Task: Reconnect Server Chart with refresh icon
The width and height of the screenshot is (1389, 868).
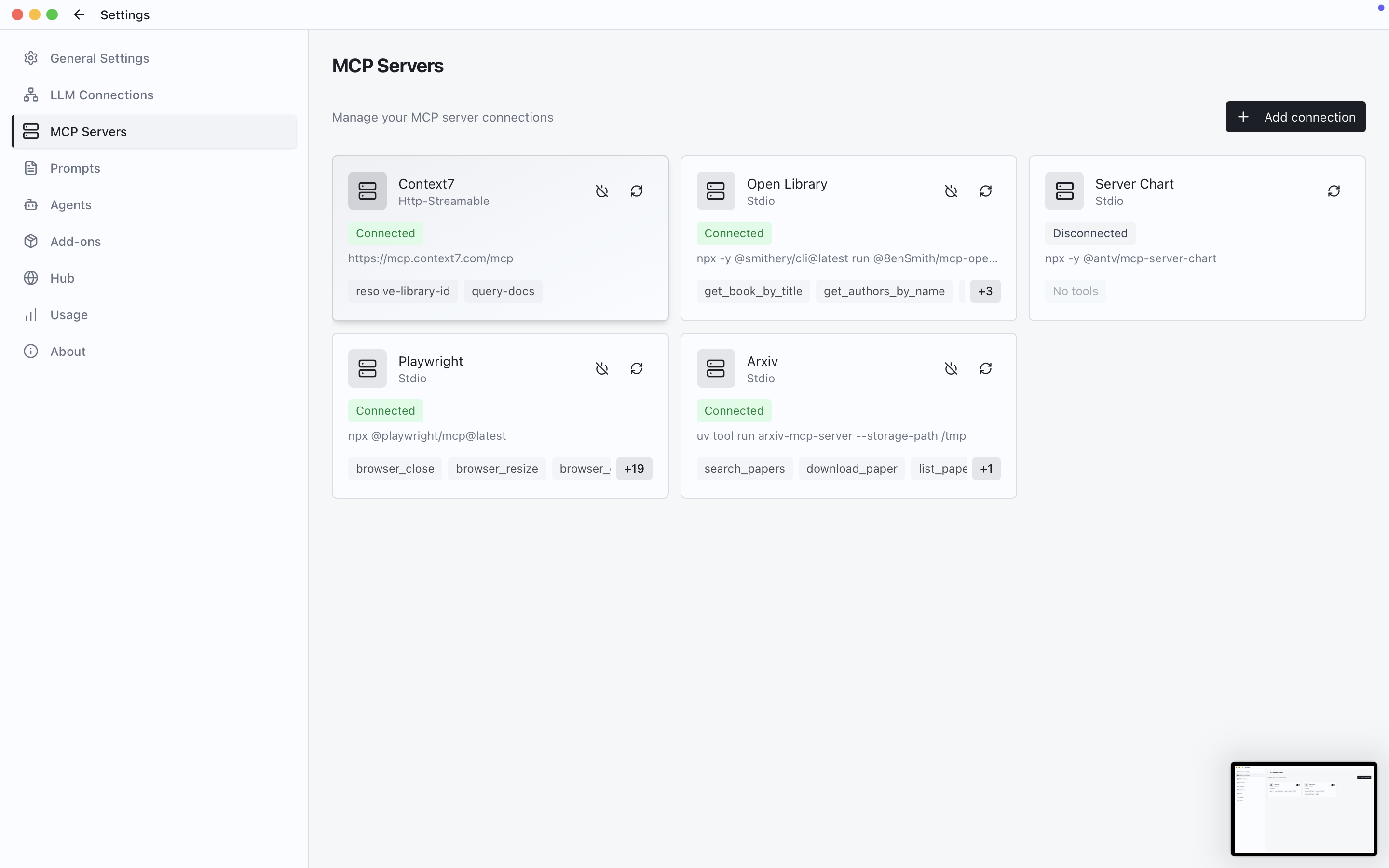Action: (x=1334, y=191)
